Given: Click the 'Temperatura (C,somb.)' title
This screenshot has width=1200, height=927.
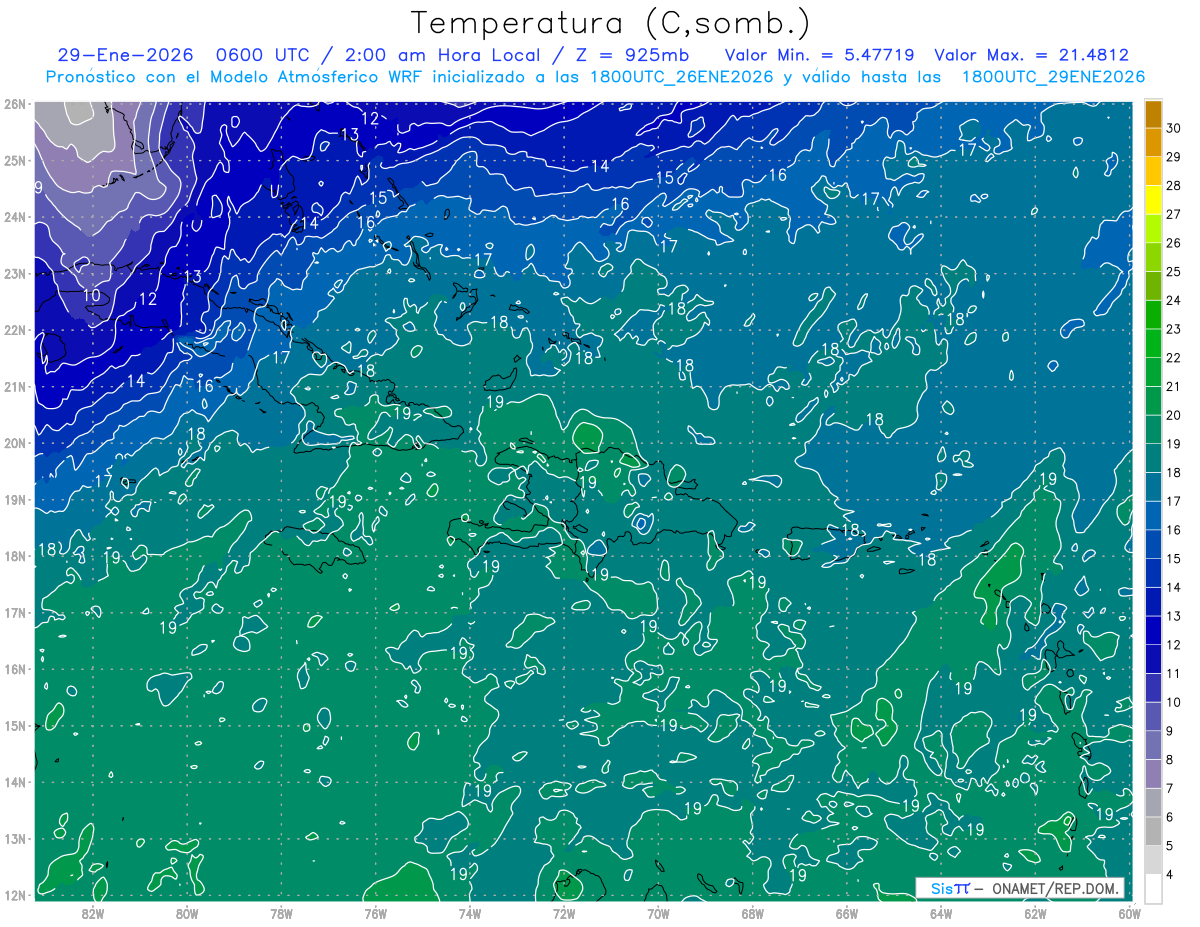Looking at the screenshot, I should coord(611,23).
